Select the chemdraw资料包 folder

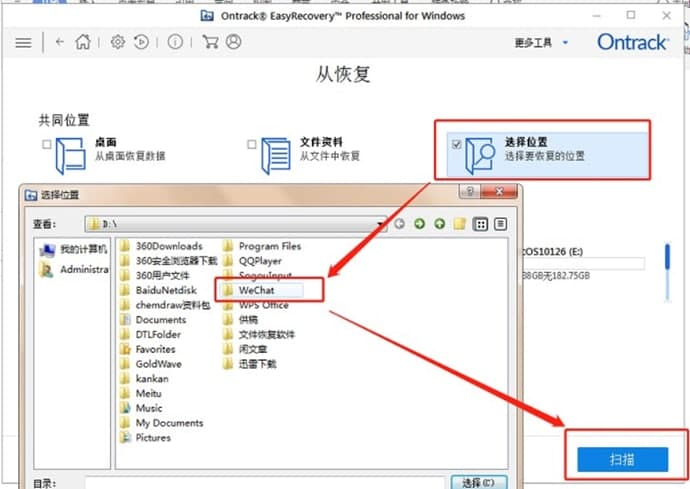(165, 305)
